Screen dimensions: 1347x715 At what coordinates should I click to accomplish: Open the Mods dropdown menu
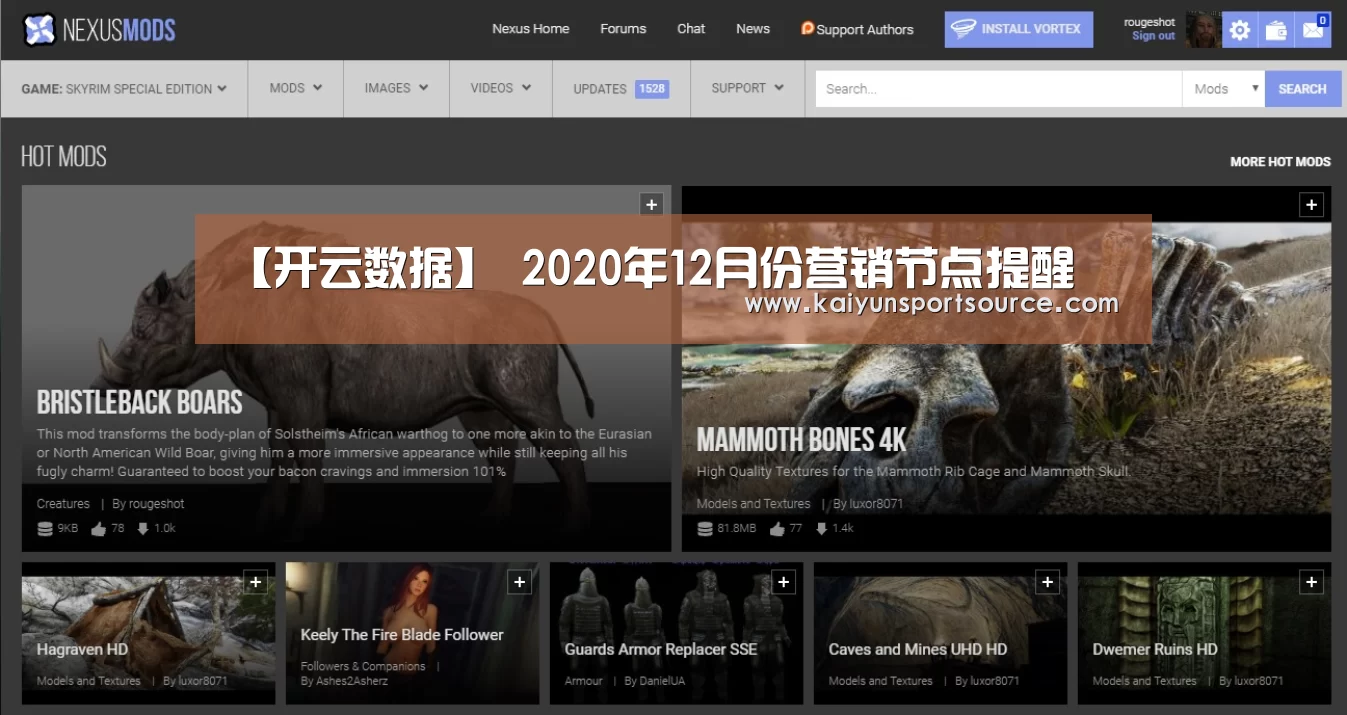296,88
